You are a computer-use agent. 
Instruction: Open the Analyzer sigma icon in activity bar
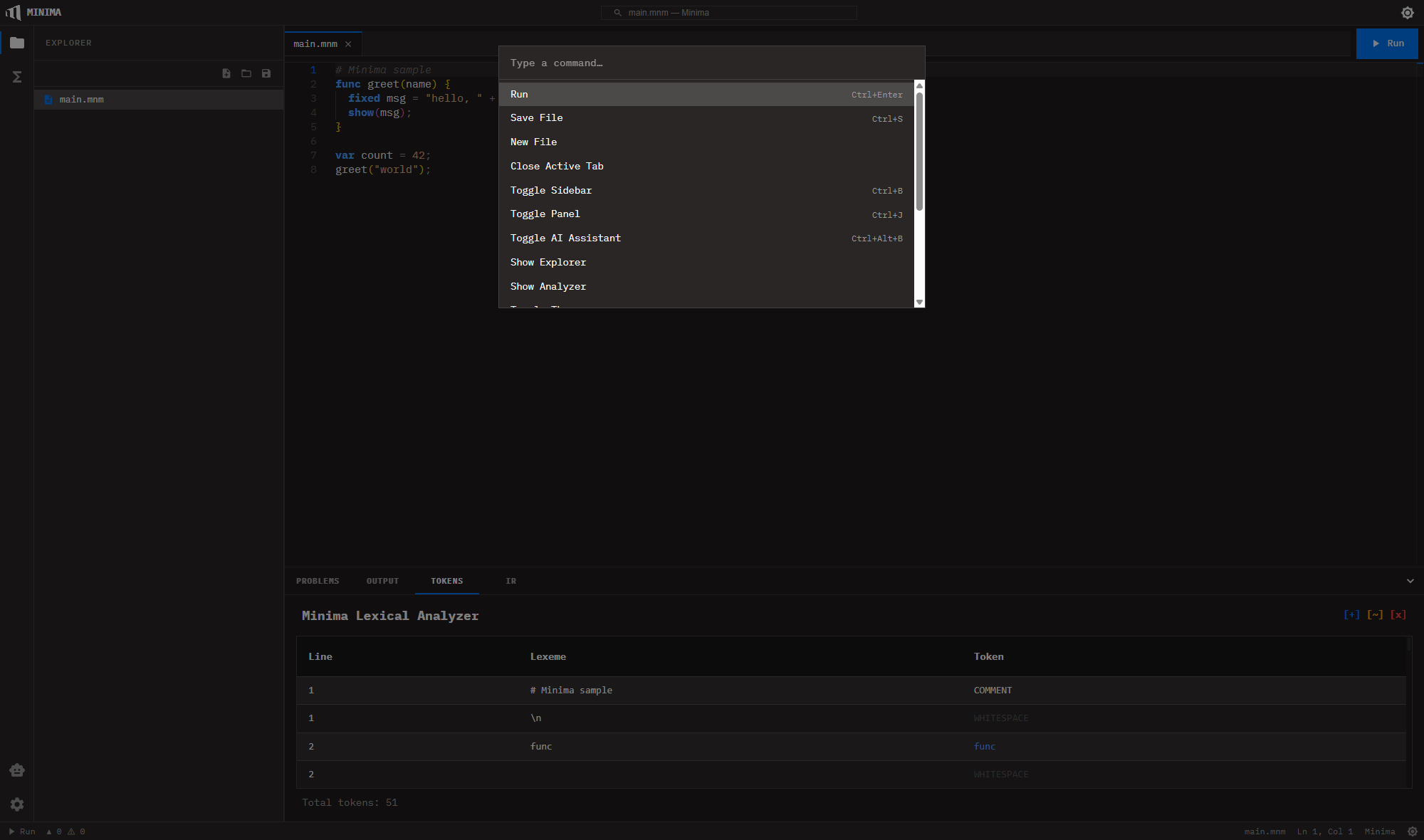point(17,77)
